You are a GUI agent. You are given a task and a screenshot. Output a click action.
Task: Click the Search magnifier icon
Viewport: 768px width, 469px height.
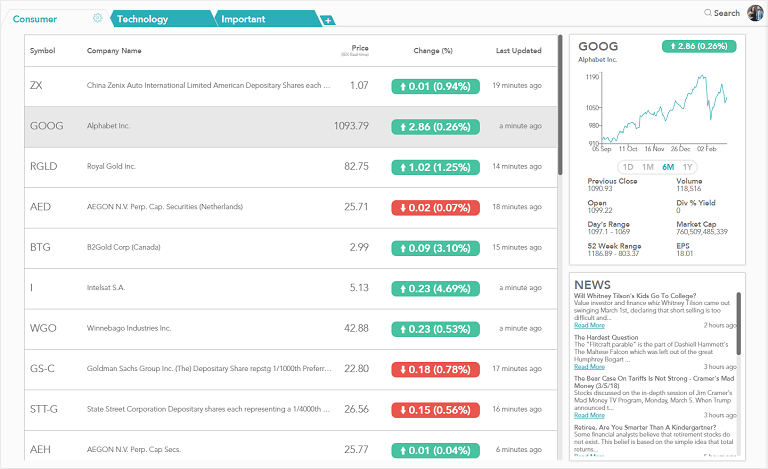(x=708, y=13)
